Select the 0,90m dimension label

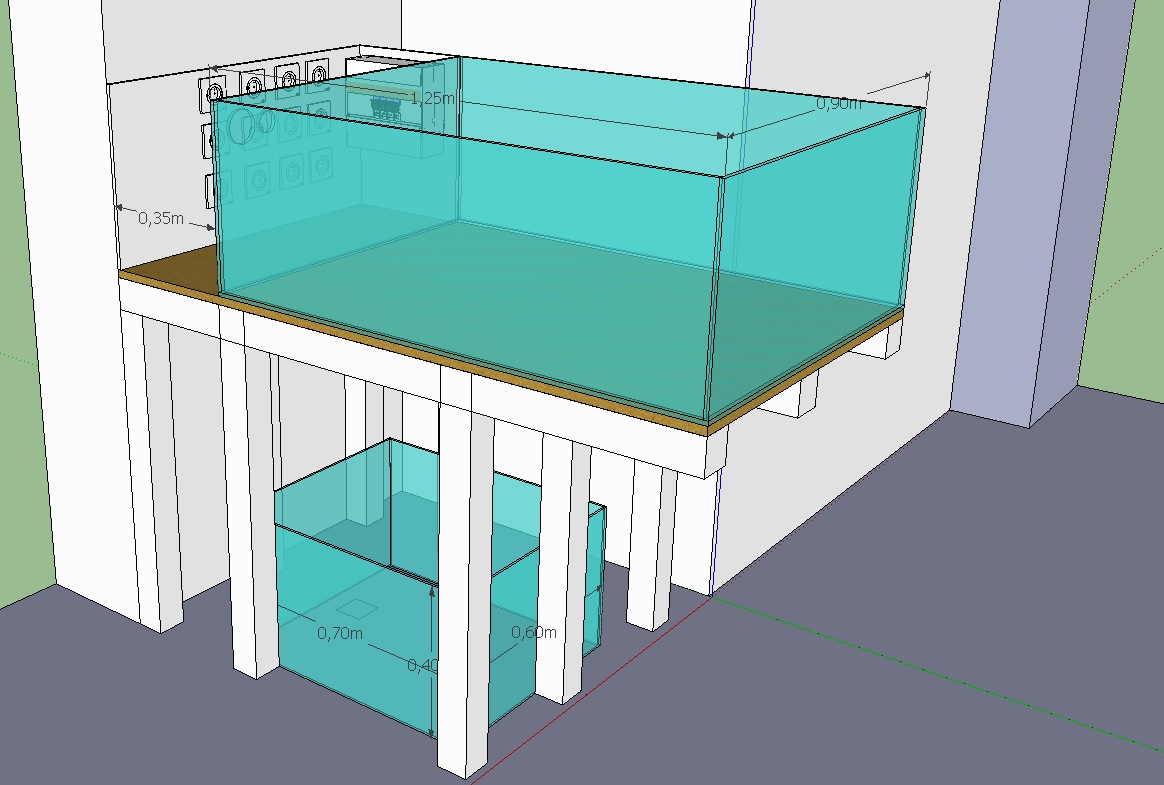[x=839, y=103]
